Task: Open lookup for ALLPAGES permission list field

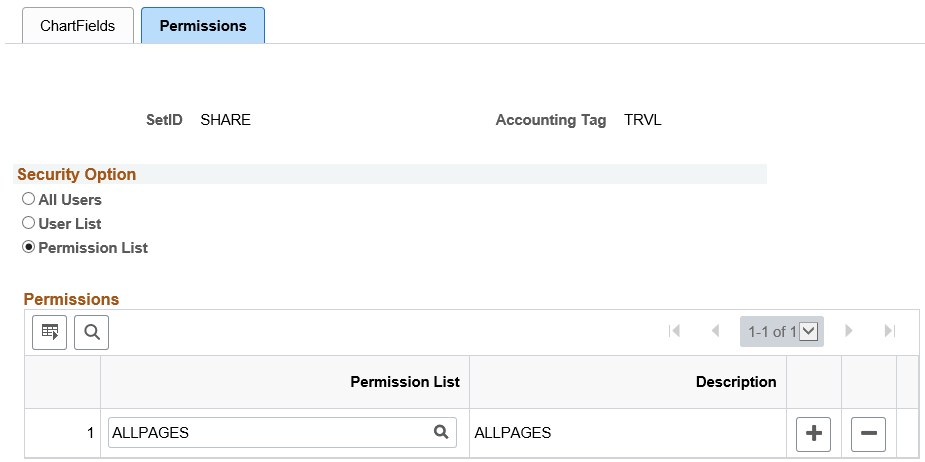Action: (x=441, y=432)
